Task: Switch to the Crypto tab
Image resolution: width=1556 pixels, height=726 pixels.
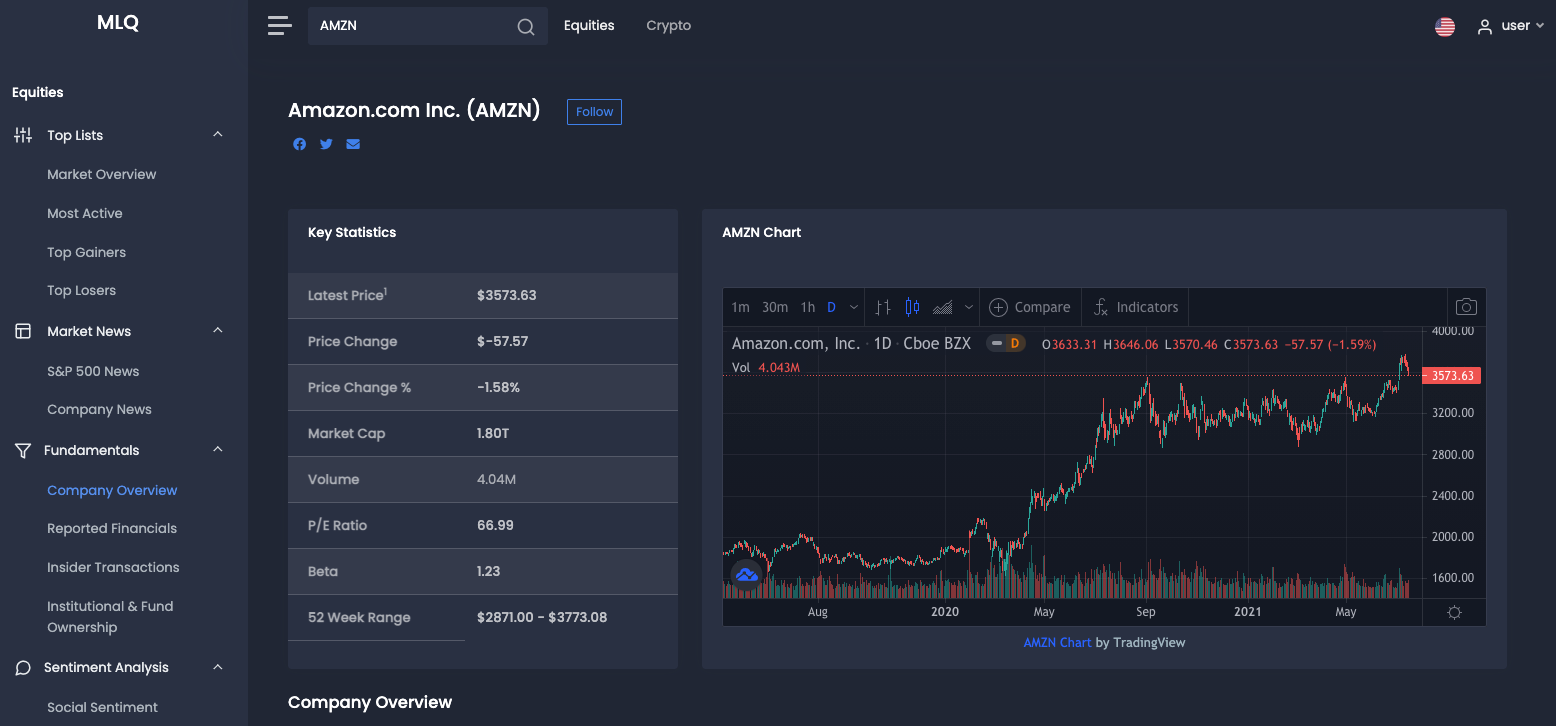Action: click(x=669, y=26)
